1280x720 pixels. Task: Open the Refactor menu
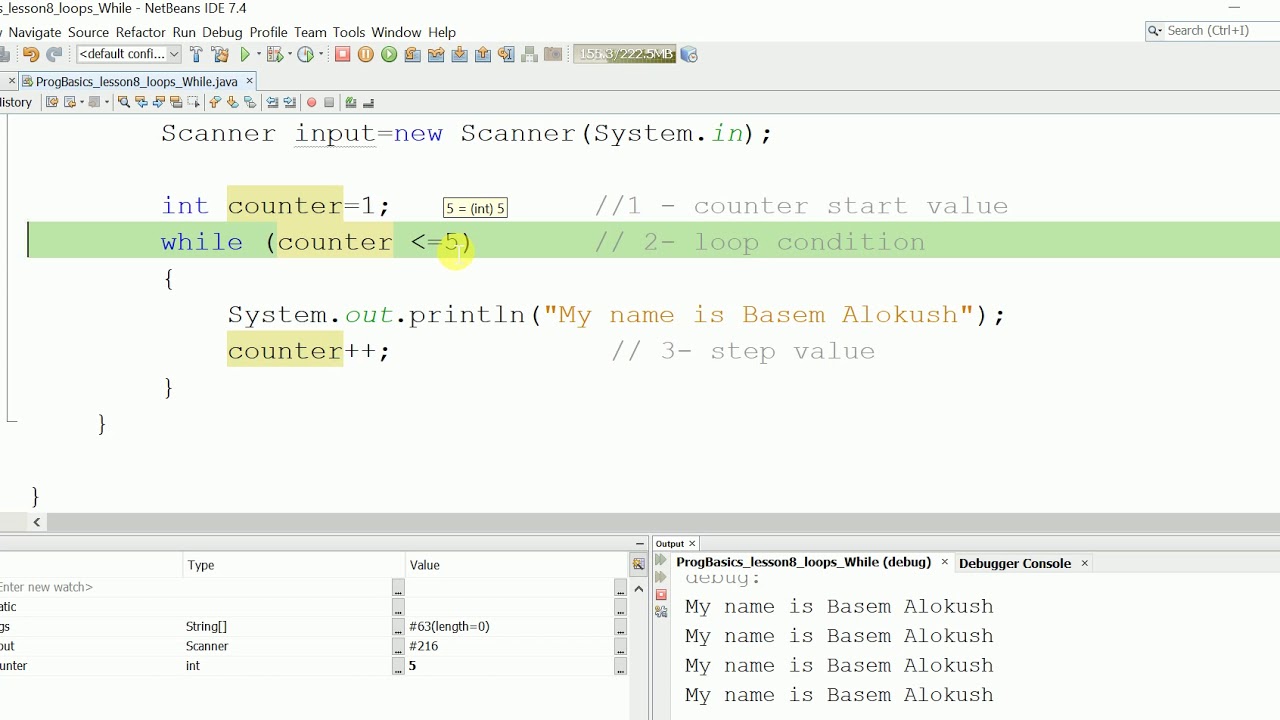pos(140,32)
